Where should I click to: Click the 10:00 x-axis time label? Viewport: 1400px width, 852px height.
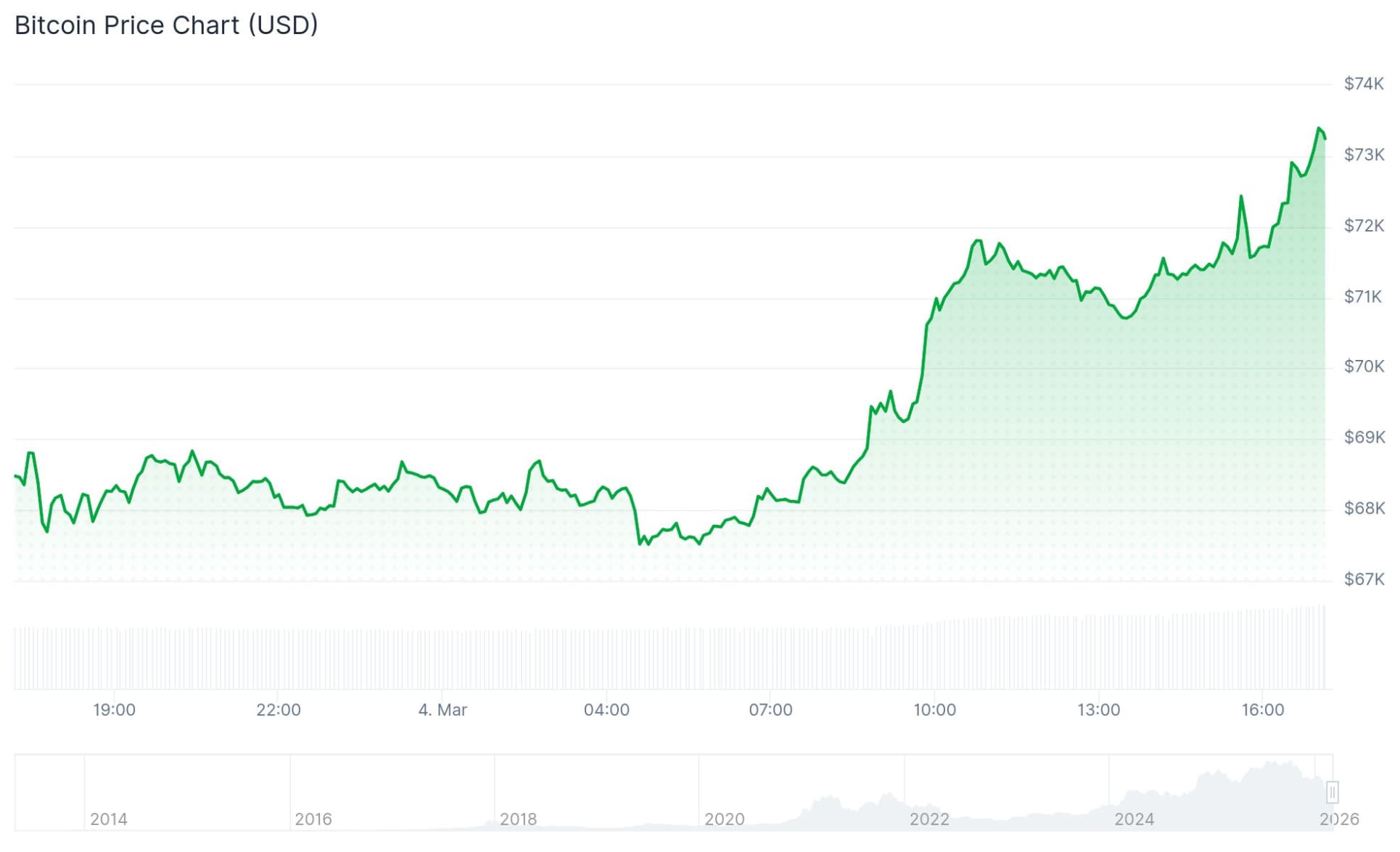tap(934, 710)
